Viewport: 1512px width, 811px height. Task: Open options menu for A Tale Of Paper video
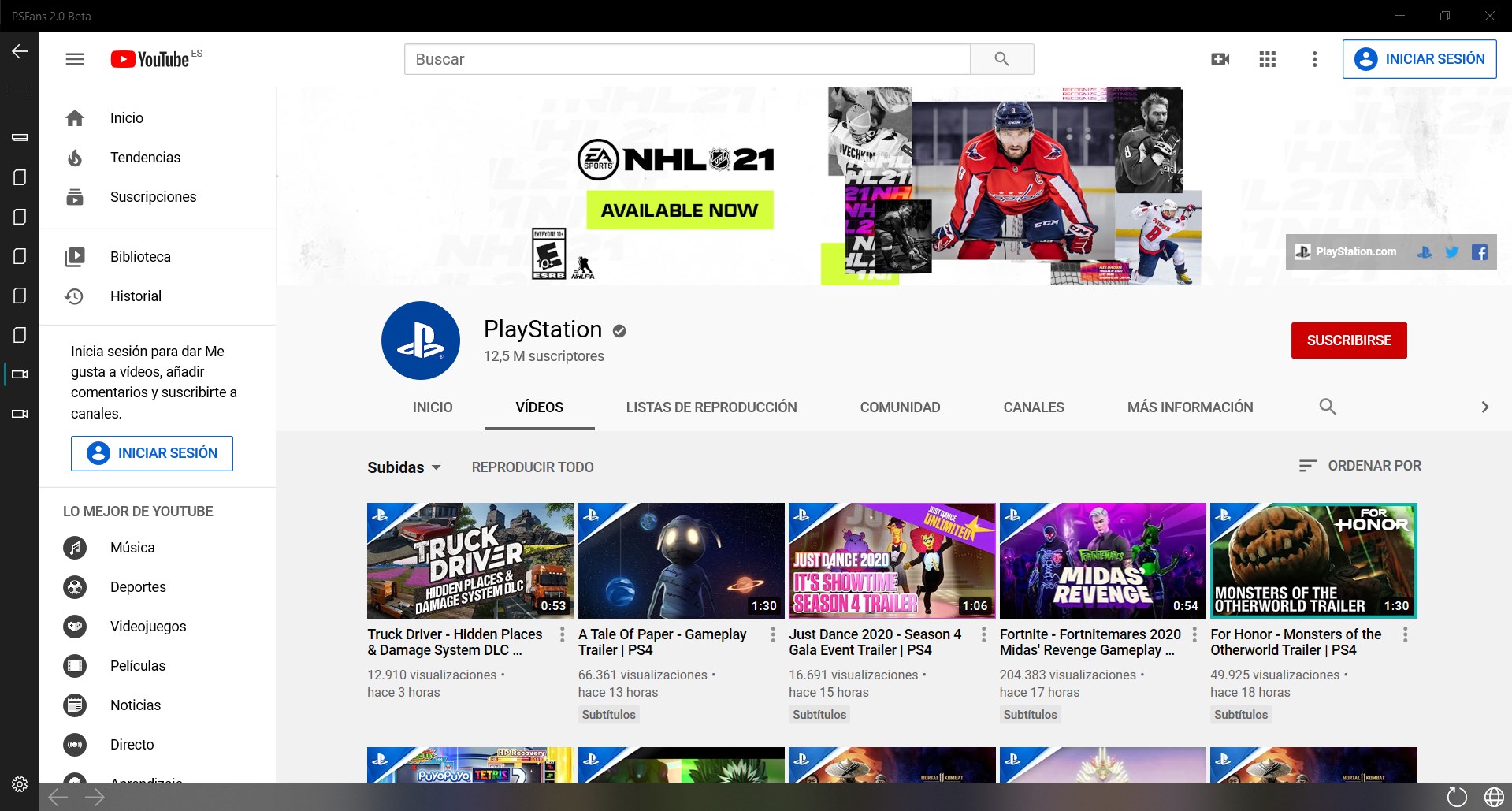coord(773,634)
